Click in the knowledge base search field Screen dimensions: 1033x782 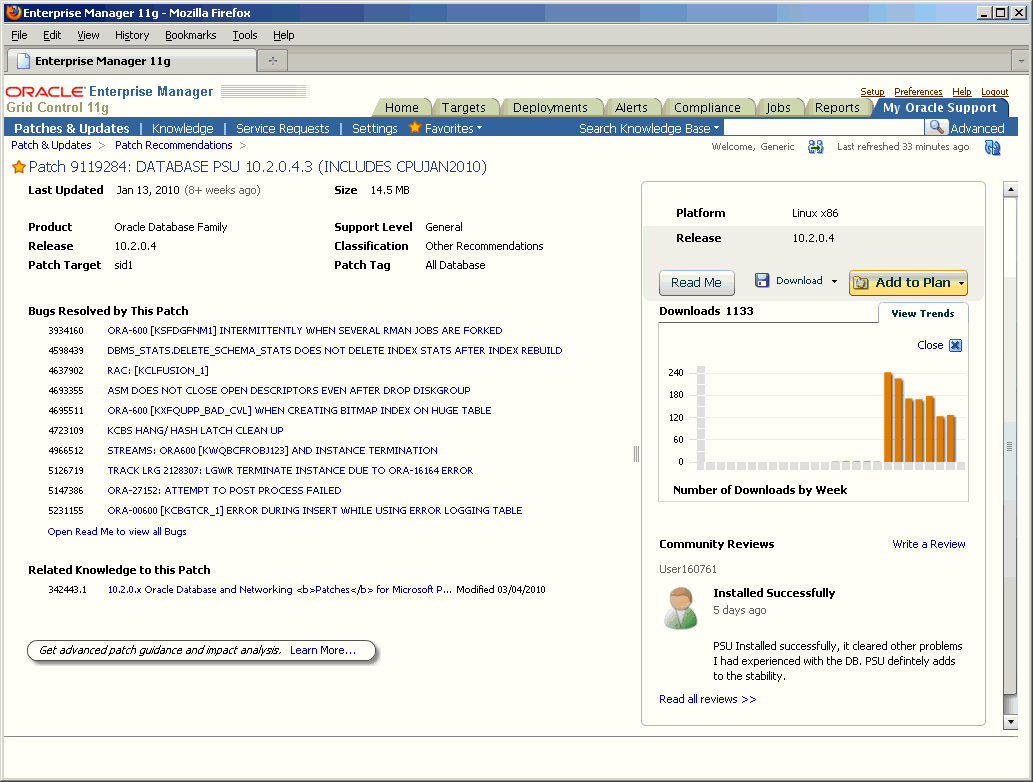pyautogui.click(x=823, y=128)
